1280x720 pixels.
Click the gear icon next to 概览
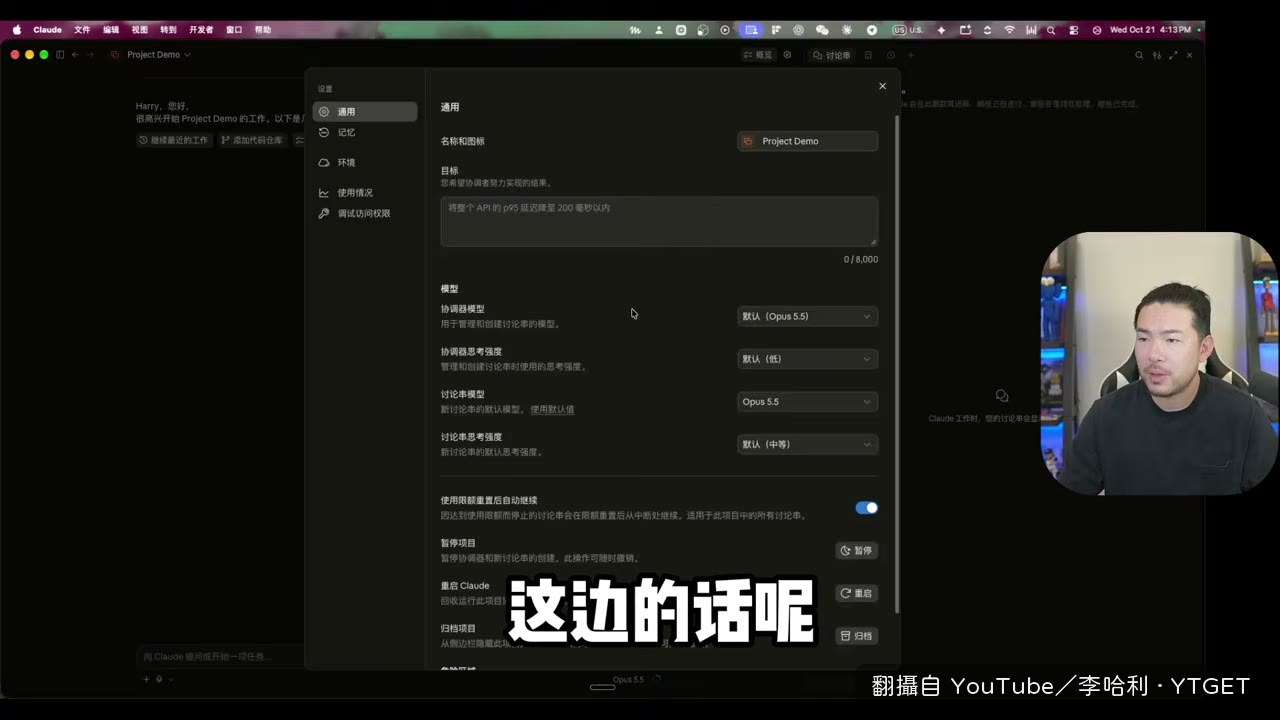787,55
